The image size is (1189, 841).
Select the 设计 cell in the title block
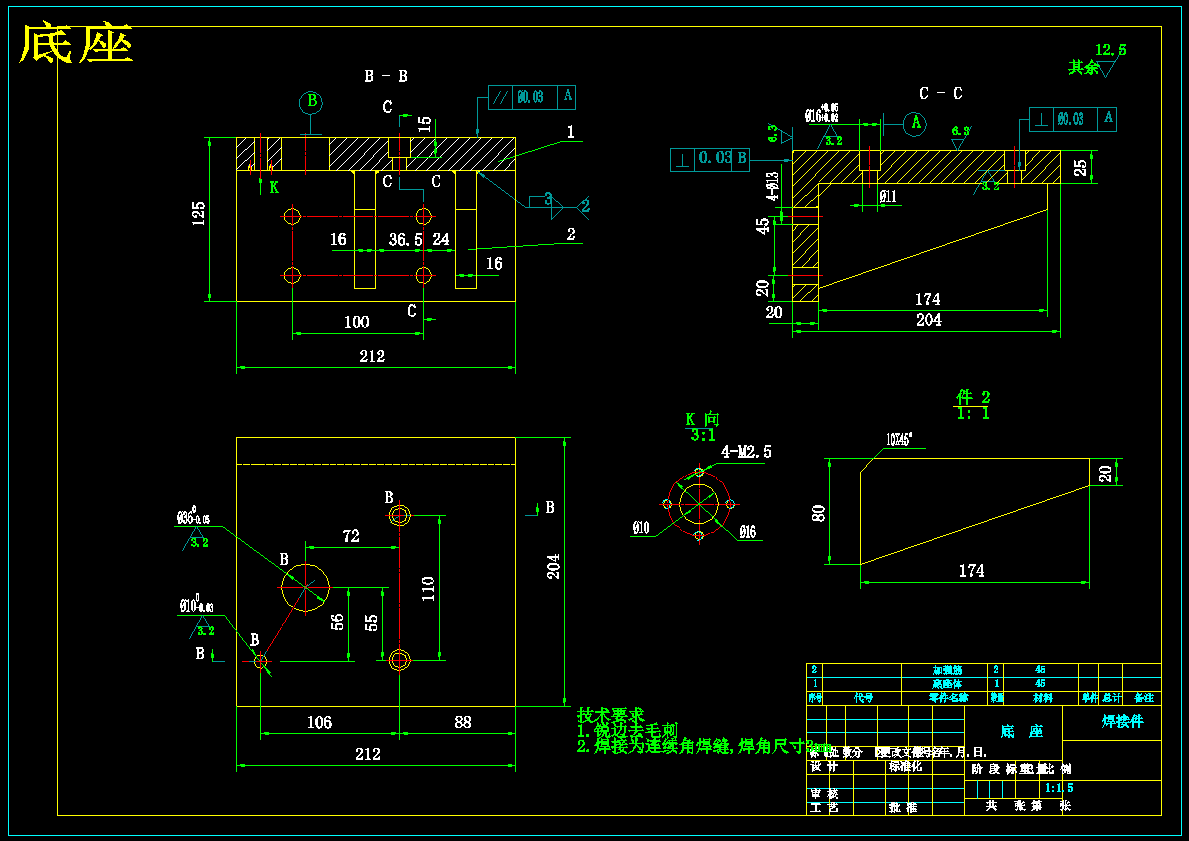click(x=825, y=767)
